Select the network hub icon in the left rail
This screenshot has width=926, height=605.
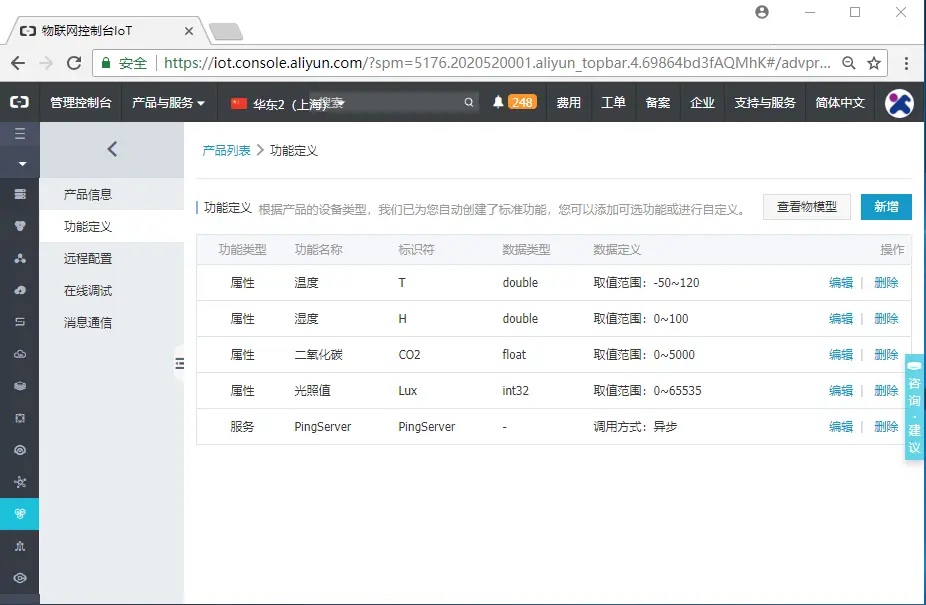pos(20,482)
